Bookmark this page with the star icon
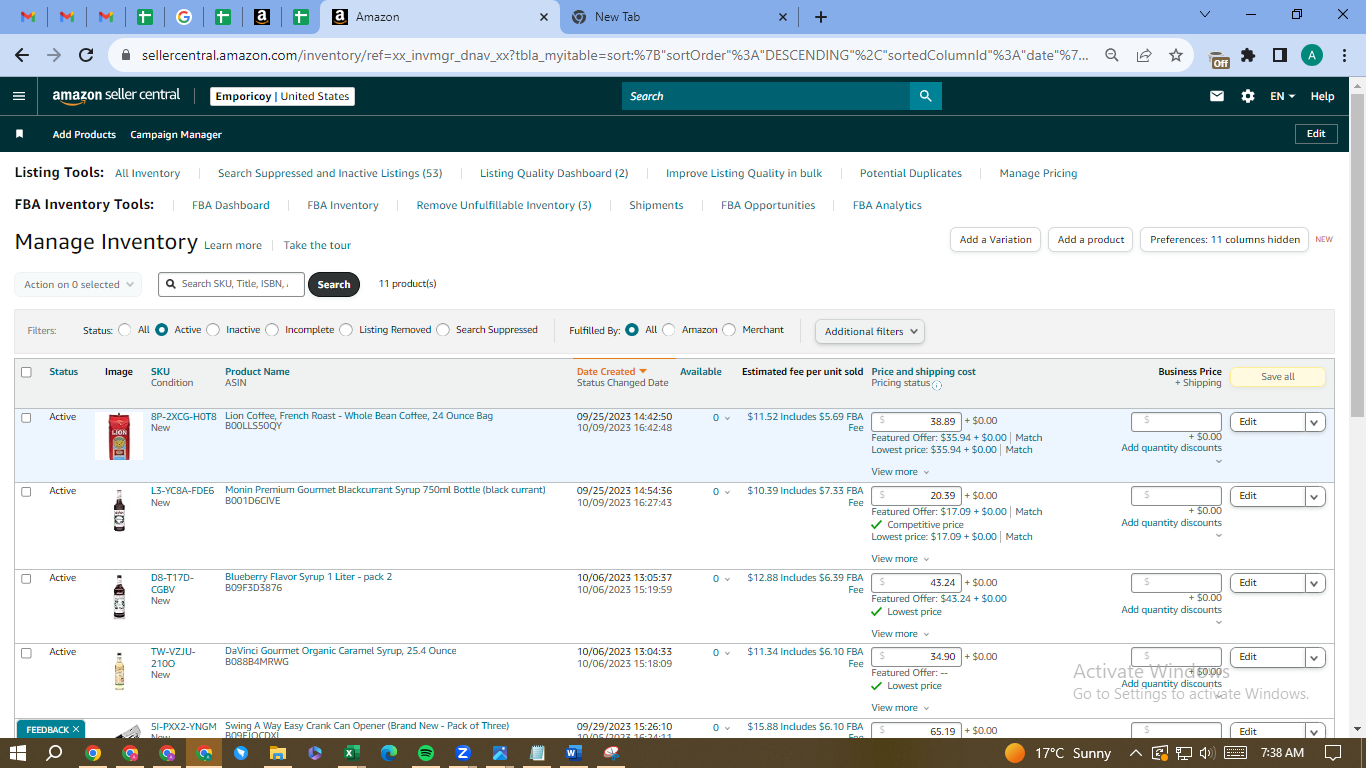Image resolution: width=1366 pixels, height=768 pixels. tap(1176, 56)
